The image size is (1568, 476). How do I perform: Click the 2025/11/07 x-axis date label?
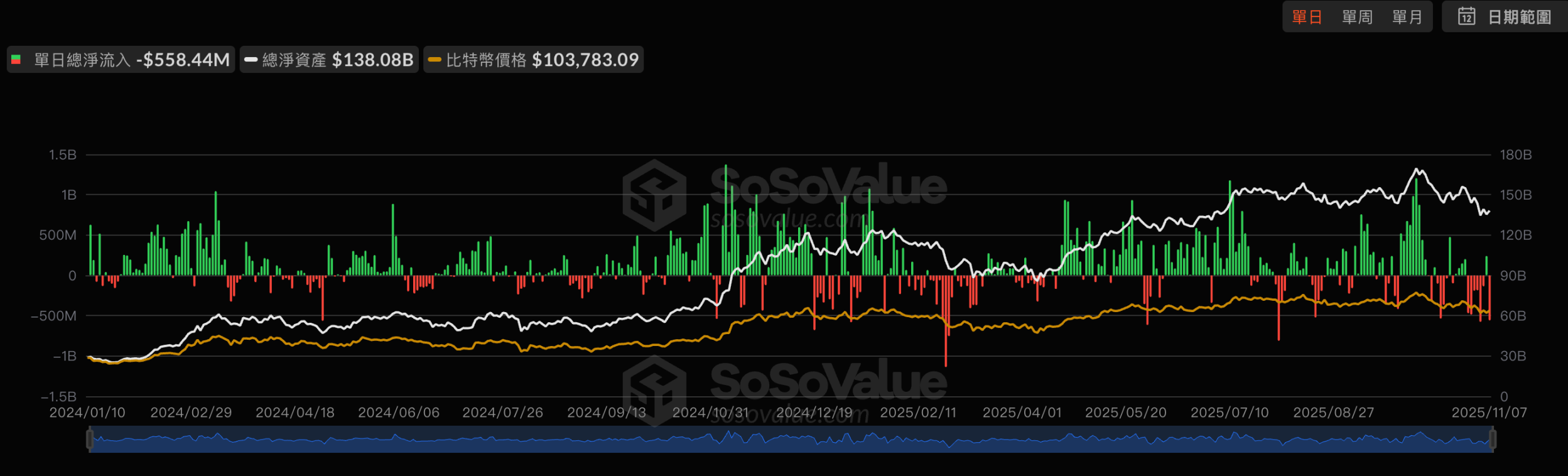click(1489, 413)
